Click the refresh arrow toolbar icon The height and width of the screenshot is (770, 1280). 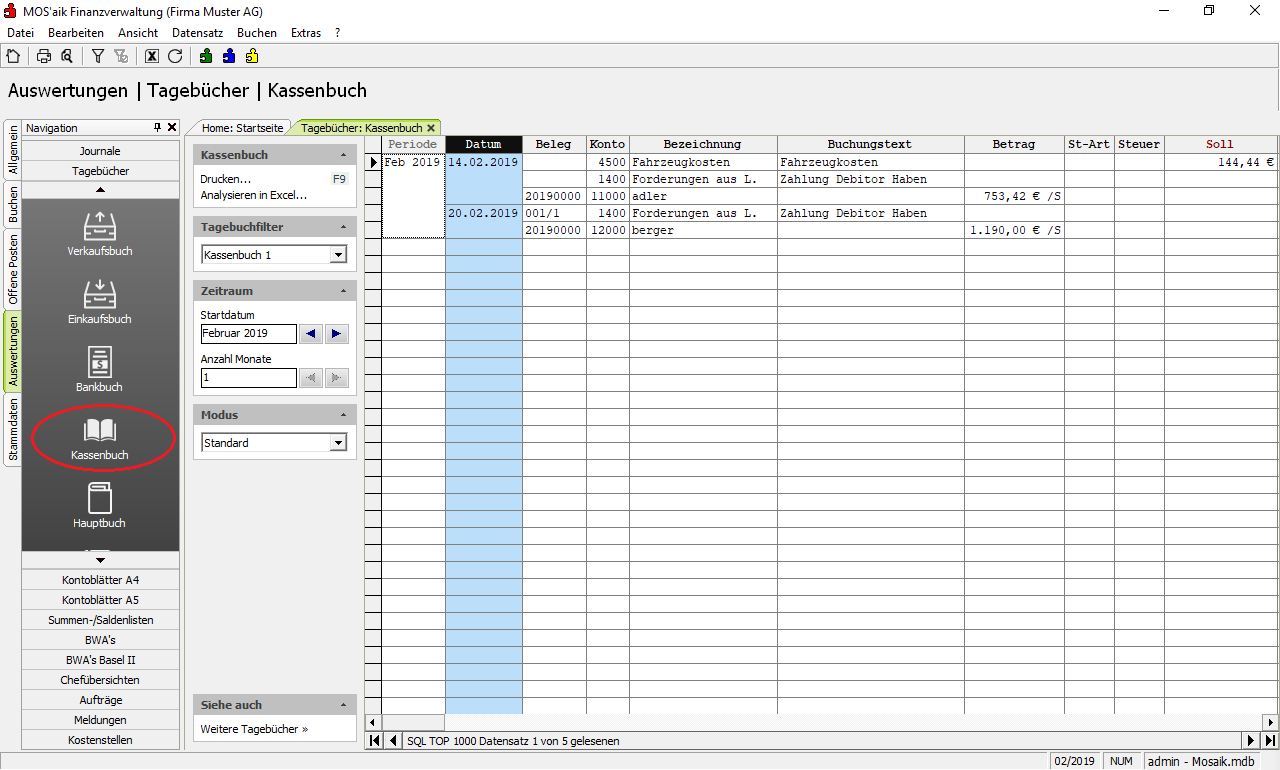(x=175, y=56)
